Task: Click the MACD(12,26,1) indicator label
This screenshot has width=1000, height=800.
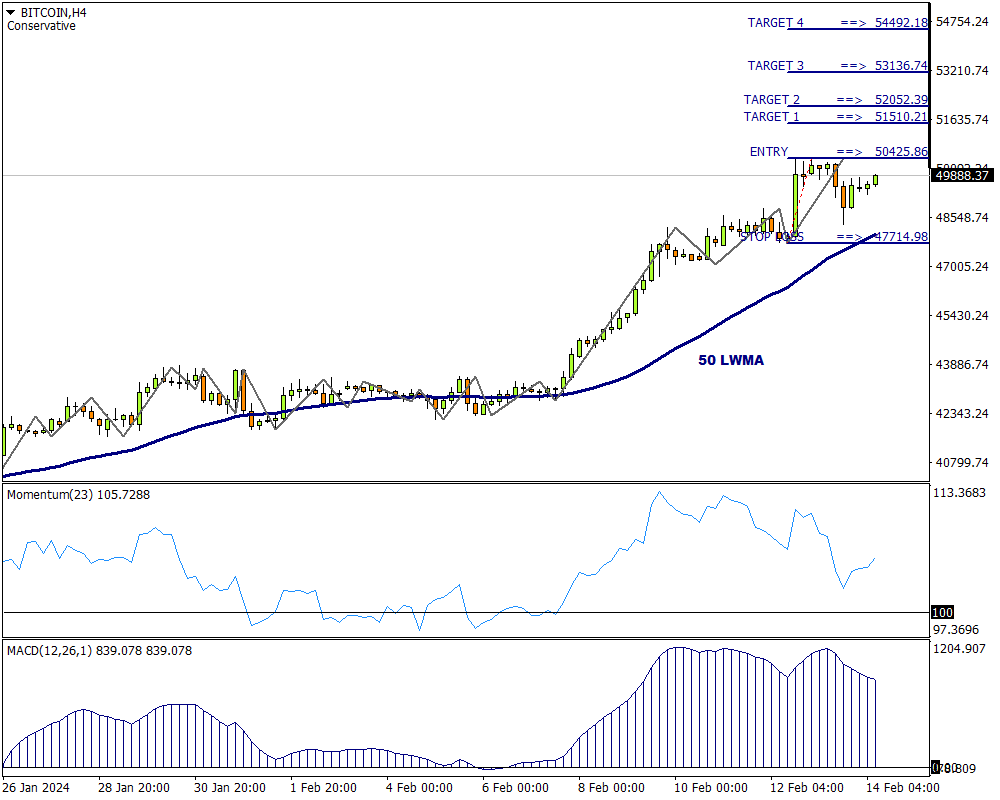Action: (99, 650)
